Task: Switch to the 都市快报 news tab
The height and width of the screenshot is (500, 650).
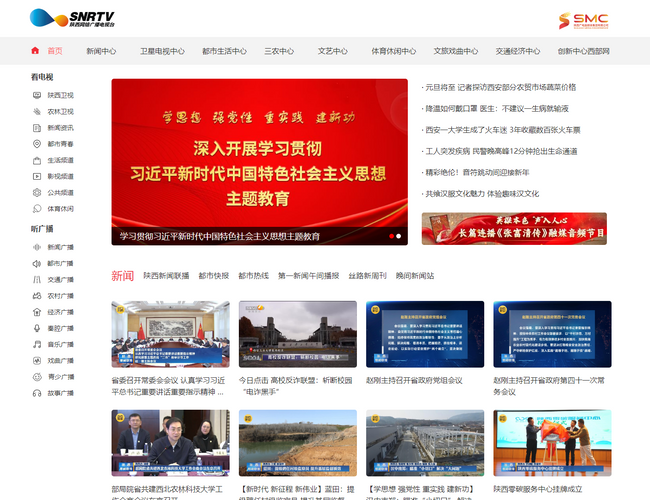Action: 213,276
